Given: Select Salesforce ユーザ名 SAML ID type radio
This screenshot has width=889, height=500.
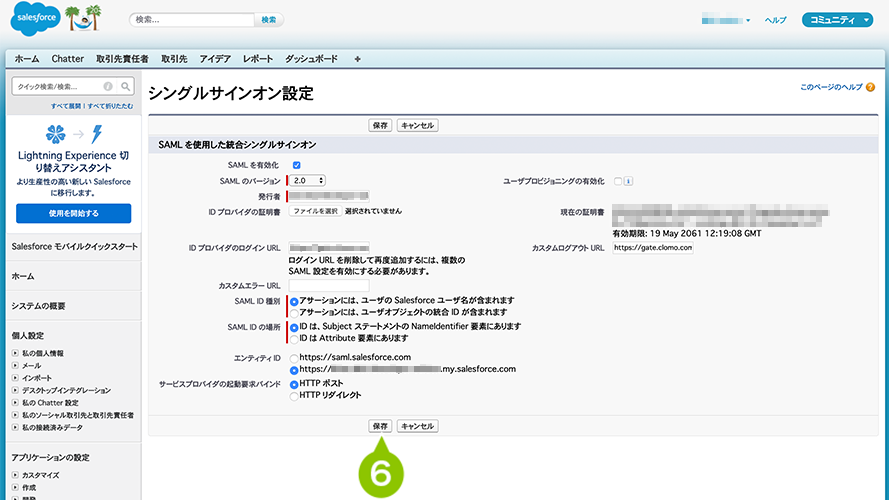Looking at the screenshot, I should click(x=294, y=302).
